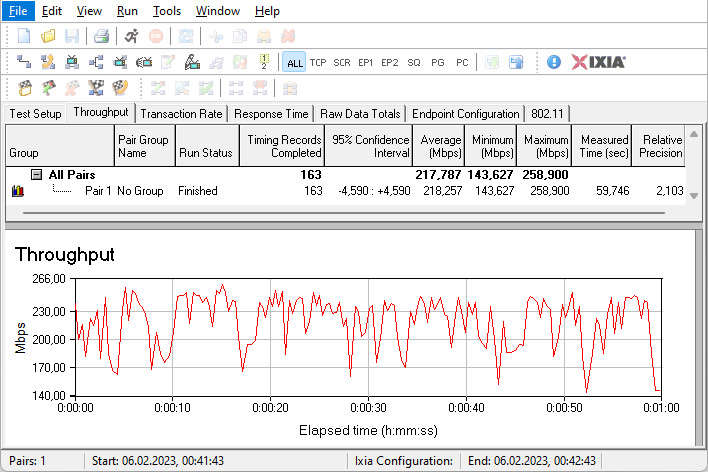Click the Pair 1 chart icon at row start

pyautogui.click(x=18, y=191)
